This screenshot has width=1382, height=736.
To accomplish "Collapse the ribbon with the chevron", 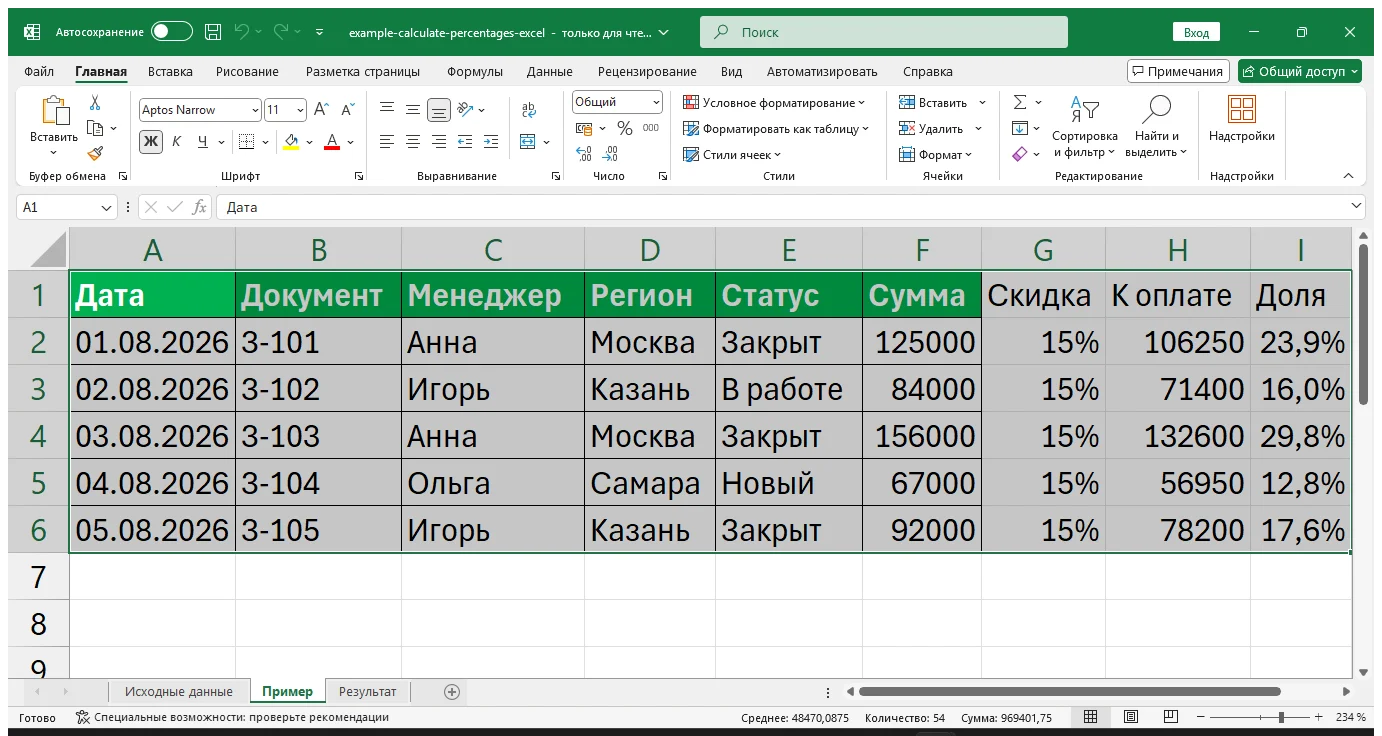I will [x=1348, y=176].
